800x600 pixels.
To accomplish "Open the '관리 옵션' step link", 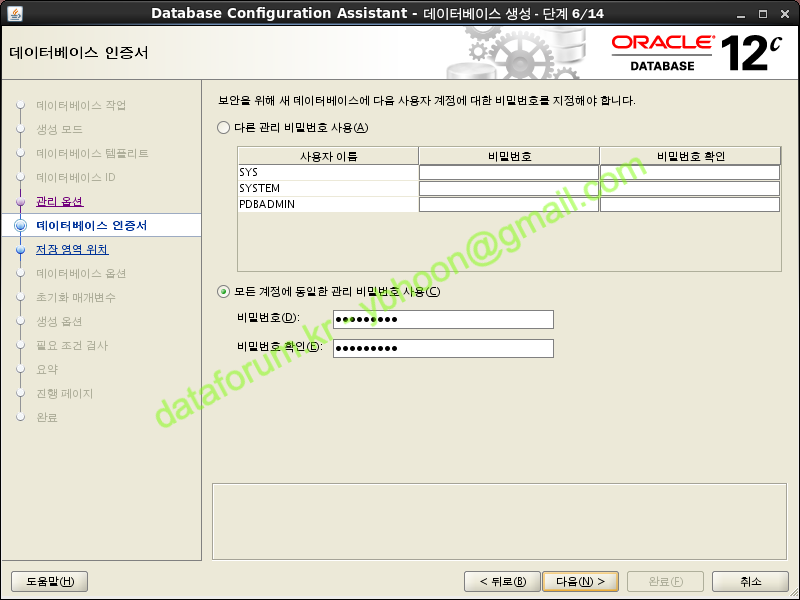I will (60, 202).
